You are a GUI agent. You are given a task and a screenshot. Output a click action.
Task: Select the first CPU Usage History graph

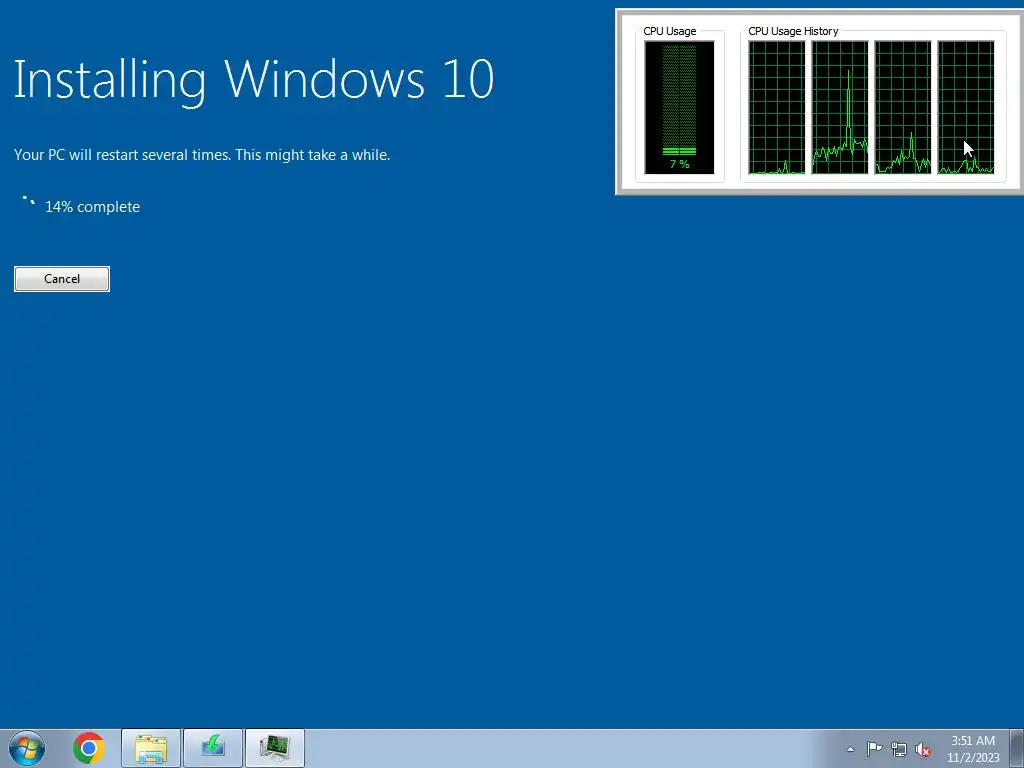tap(776, 108)
